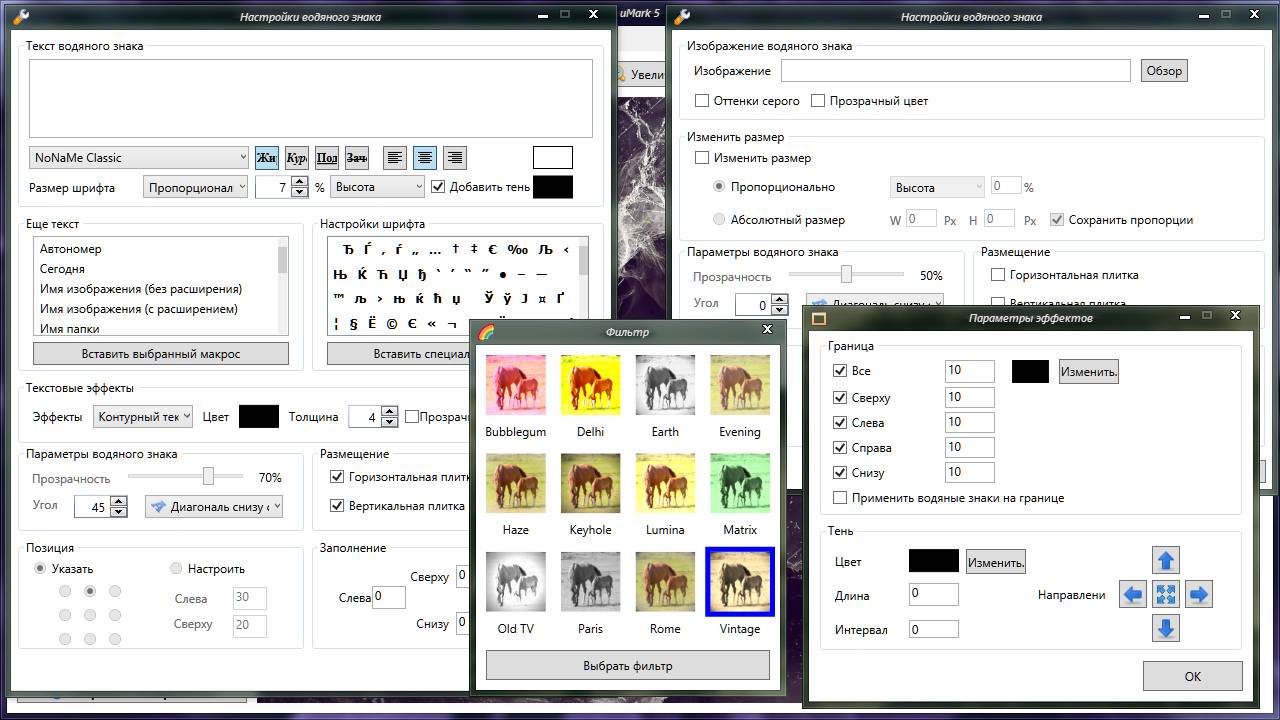Align watermark text to the center
1280x720 pixels.
[x=425, y=158]
